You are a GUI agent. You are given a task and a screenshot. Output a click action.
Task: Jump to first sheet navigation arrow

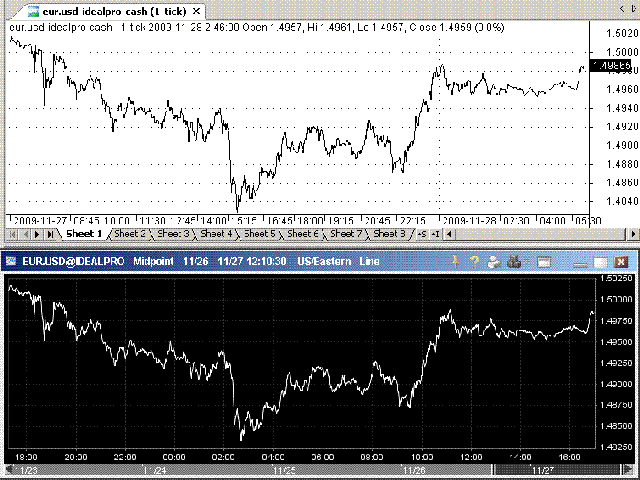[13, 234]
